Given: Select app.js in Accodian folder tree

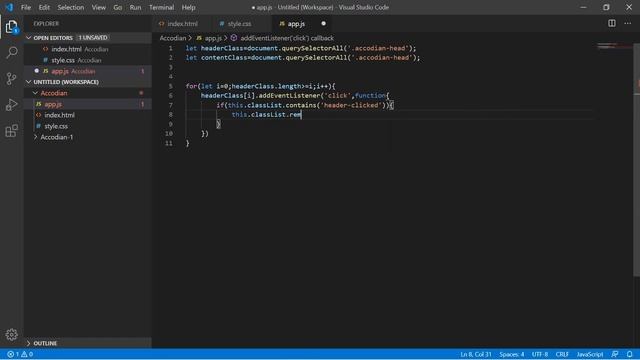Looking at the screenshot, I should [x=88, y=104].
